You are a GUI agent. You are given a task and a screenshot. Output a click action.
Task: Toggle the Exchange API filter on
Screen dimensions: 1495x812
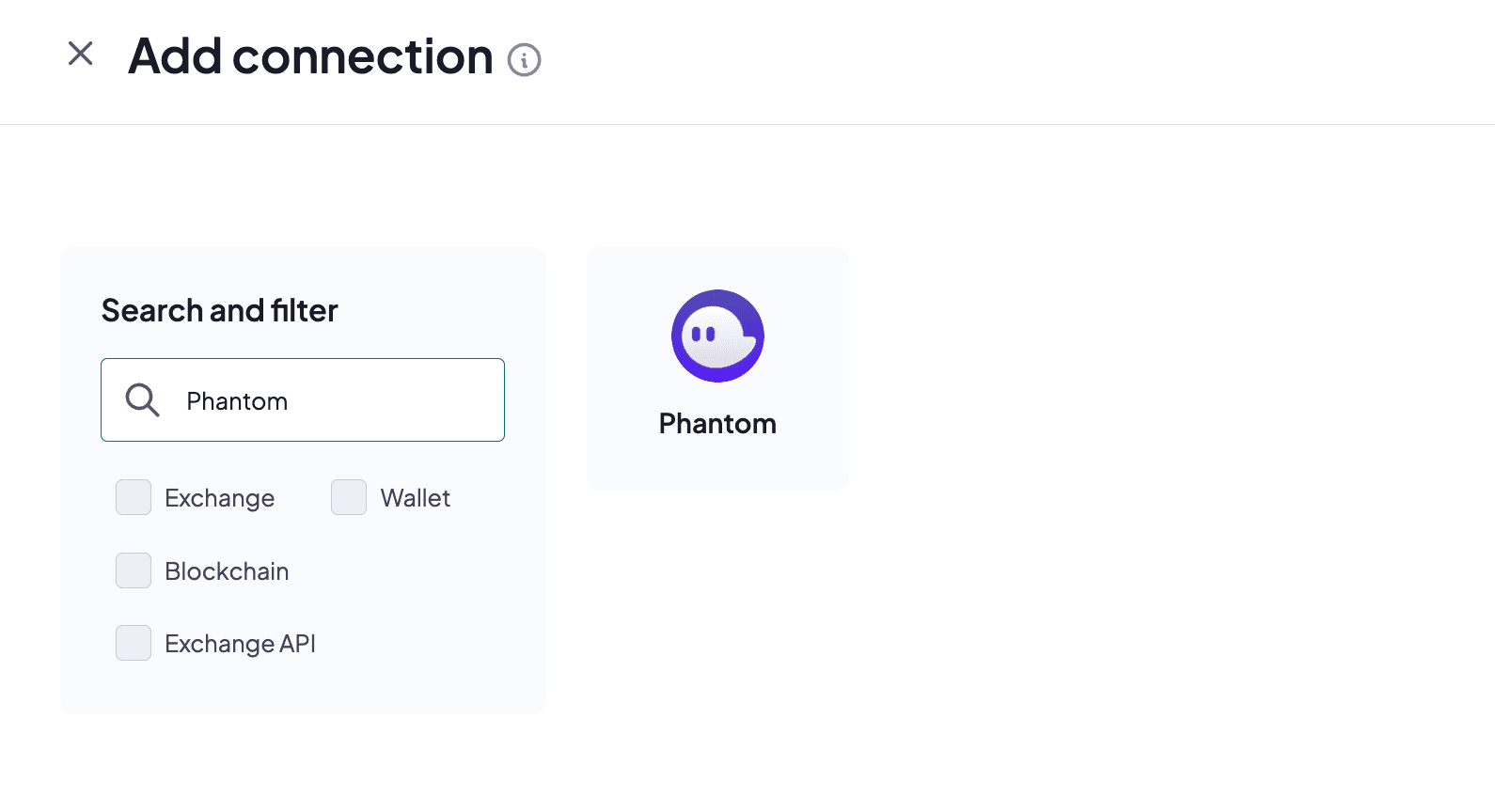pos(133,643)
